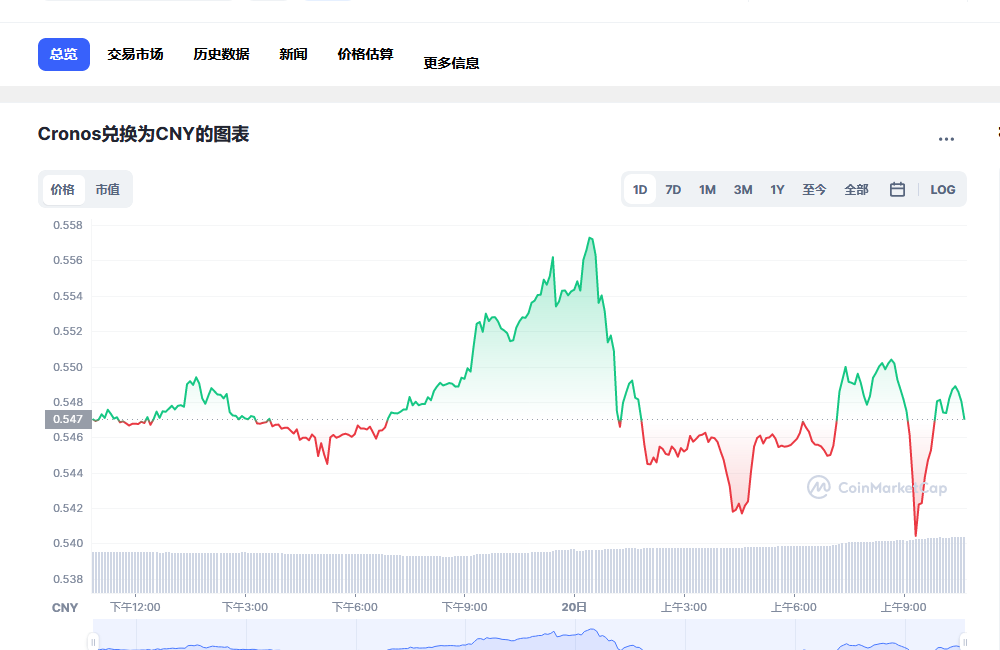Open the 价格估算 tab

tap(365, 54)
